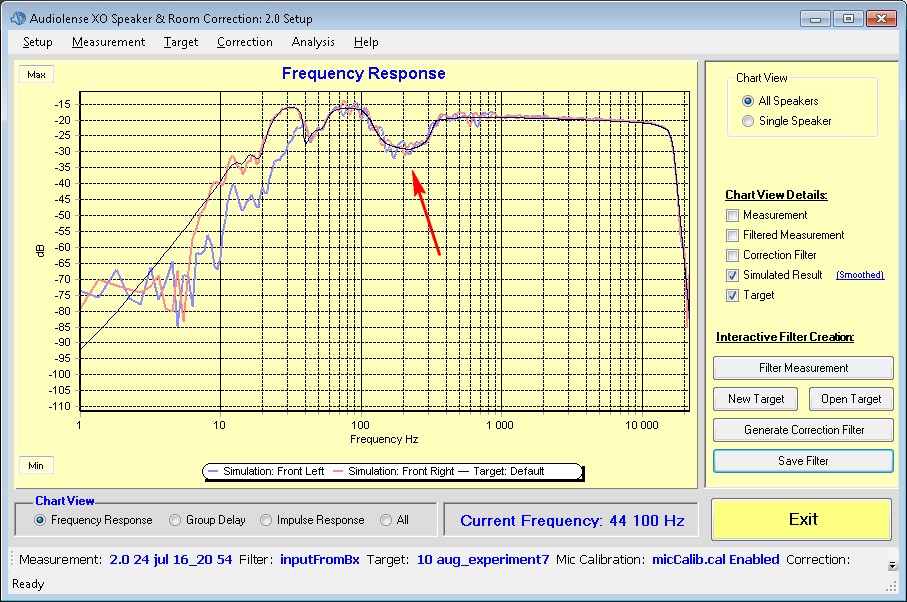
Task: Click measurement name 2.0 24 jul 16_20 54
Action: coord(171,560)
